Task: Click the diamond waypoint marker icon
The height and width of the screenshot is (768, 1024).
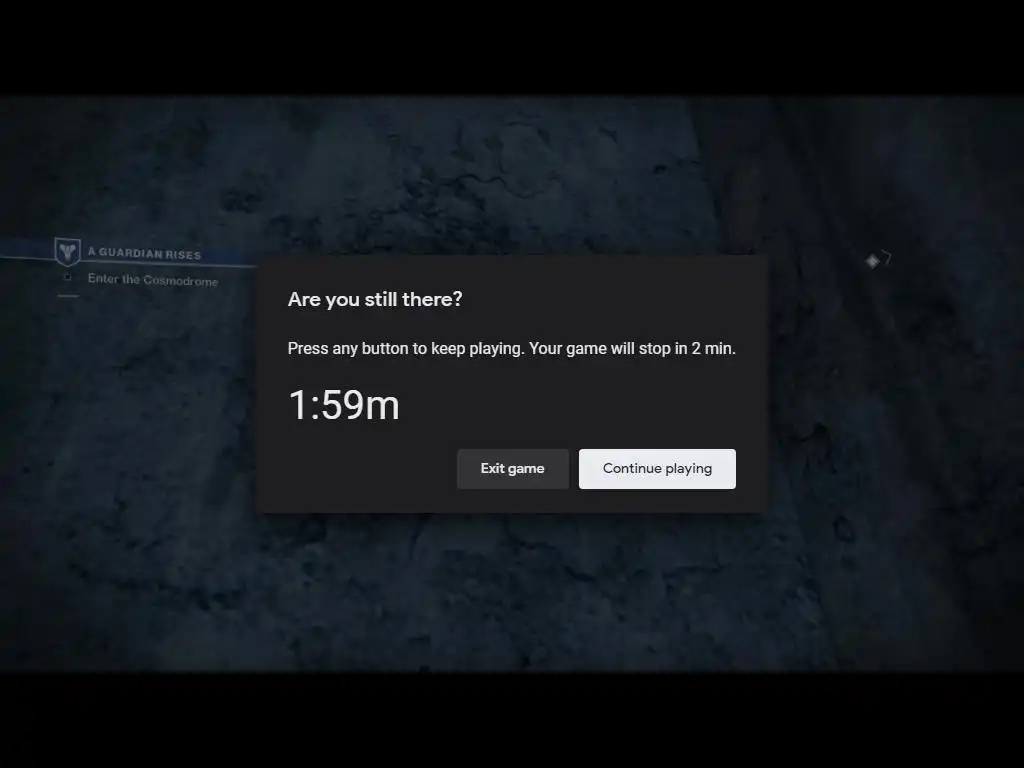Action: pos(872,261)
